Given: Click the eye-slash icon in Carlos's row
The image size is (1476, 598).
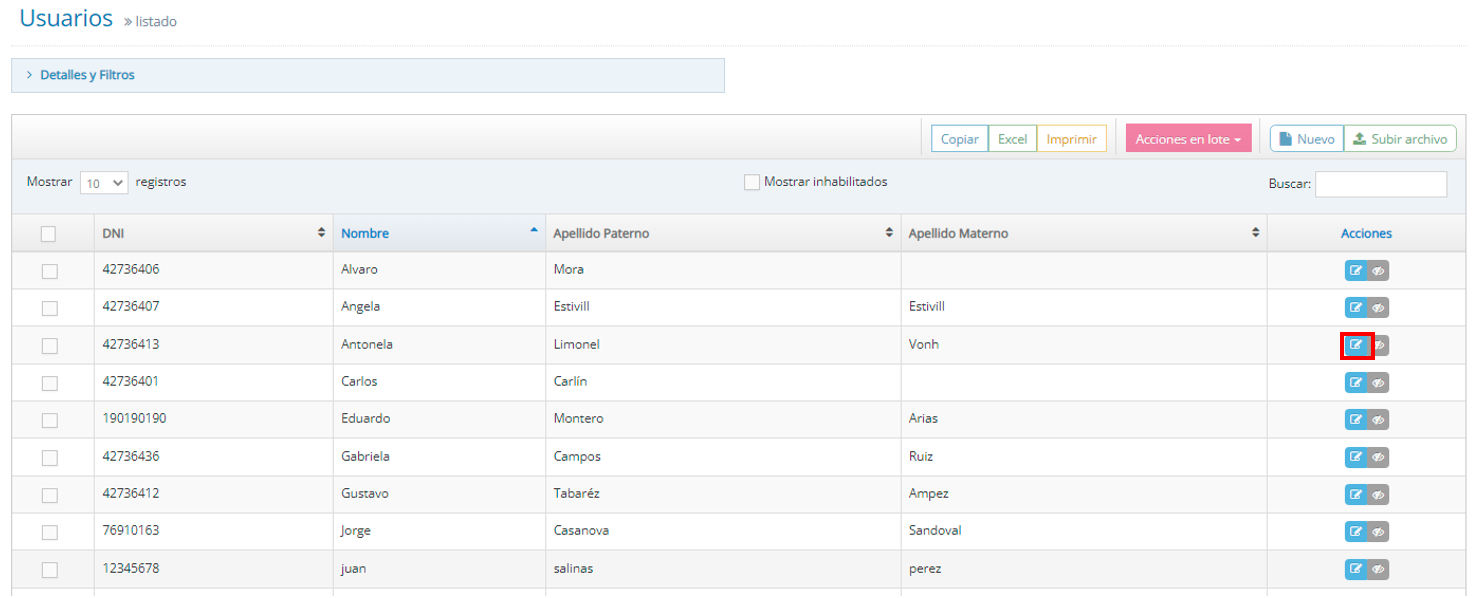Looking at the screenshot, I should click(x=1378, y=382).
